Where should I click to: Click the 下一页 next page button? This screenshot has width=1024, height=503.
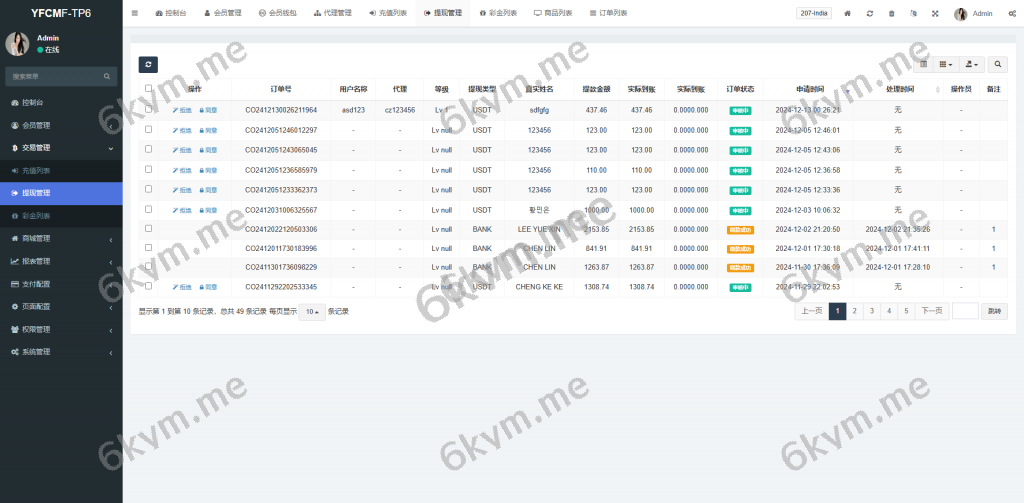(x=931, y=312)
